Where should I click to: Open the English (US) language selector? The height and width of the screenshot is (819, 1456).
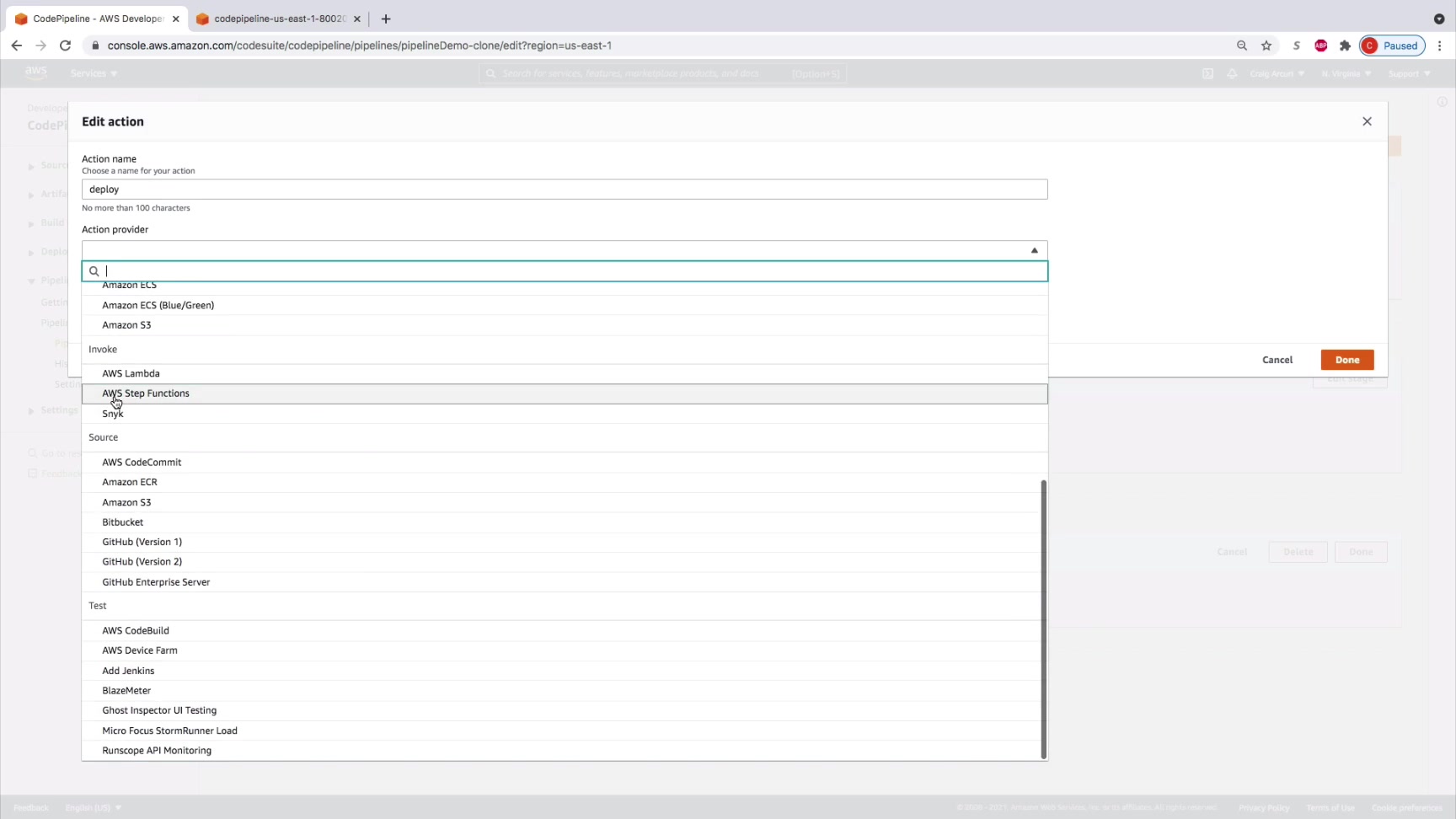point(94,807)
